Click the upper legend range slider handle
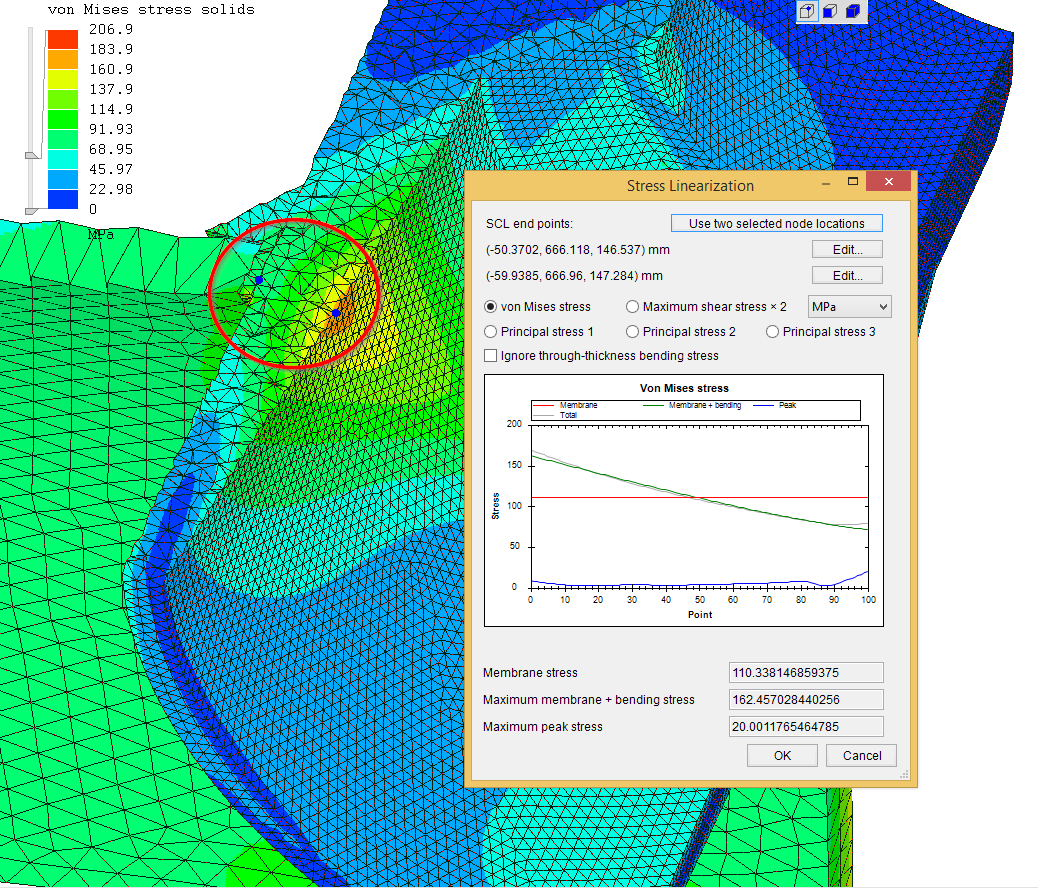1038x888 pixels. (x=32, y=155)
